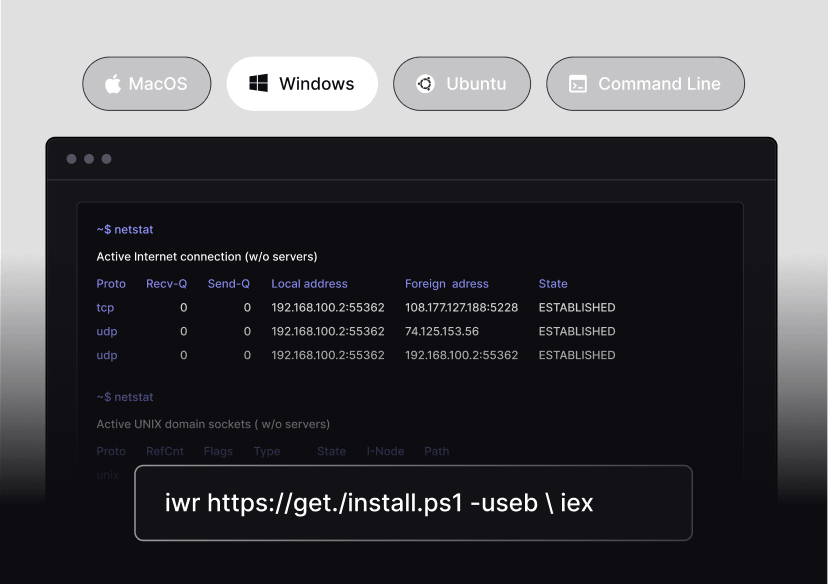Select the Windows tab

click(x=302, y=83)
